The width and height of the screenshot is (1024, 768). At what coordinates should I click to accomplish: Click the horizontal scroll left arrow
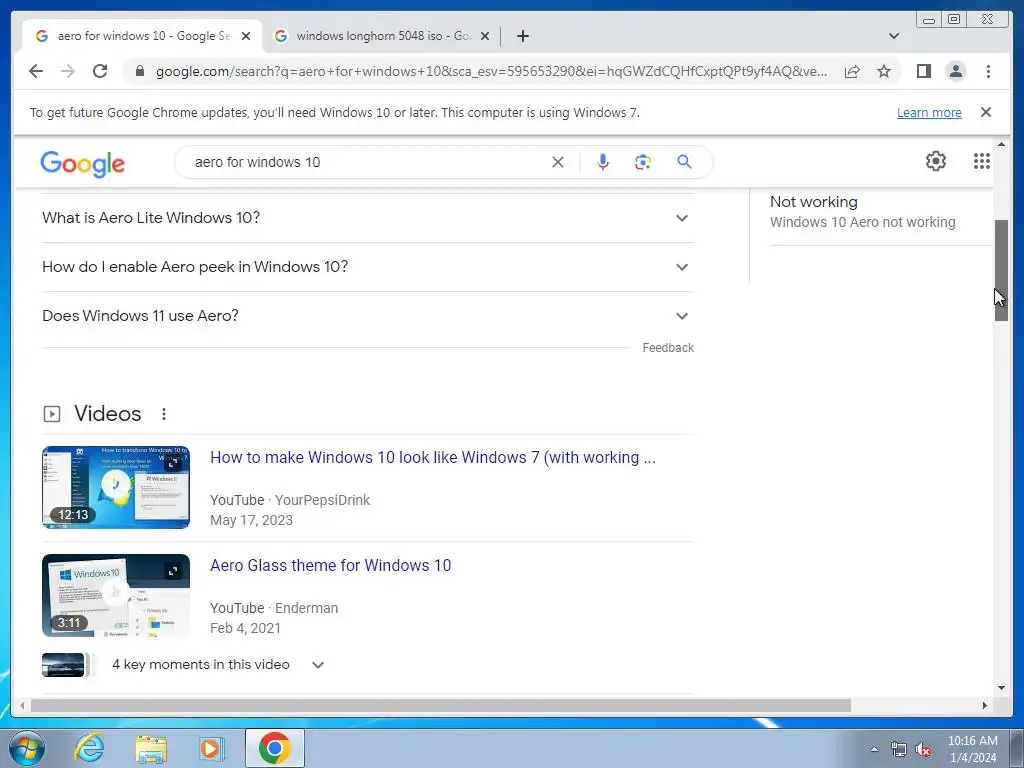click(22, 705)
